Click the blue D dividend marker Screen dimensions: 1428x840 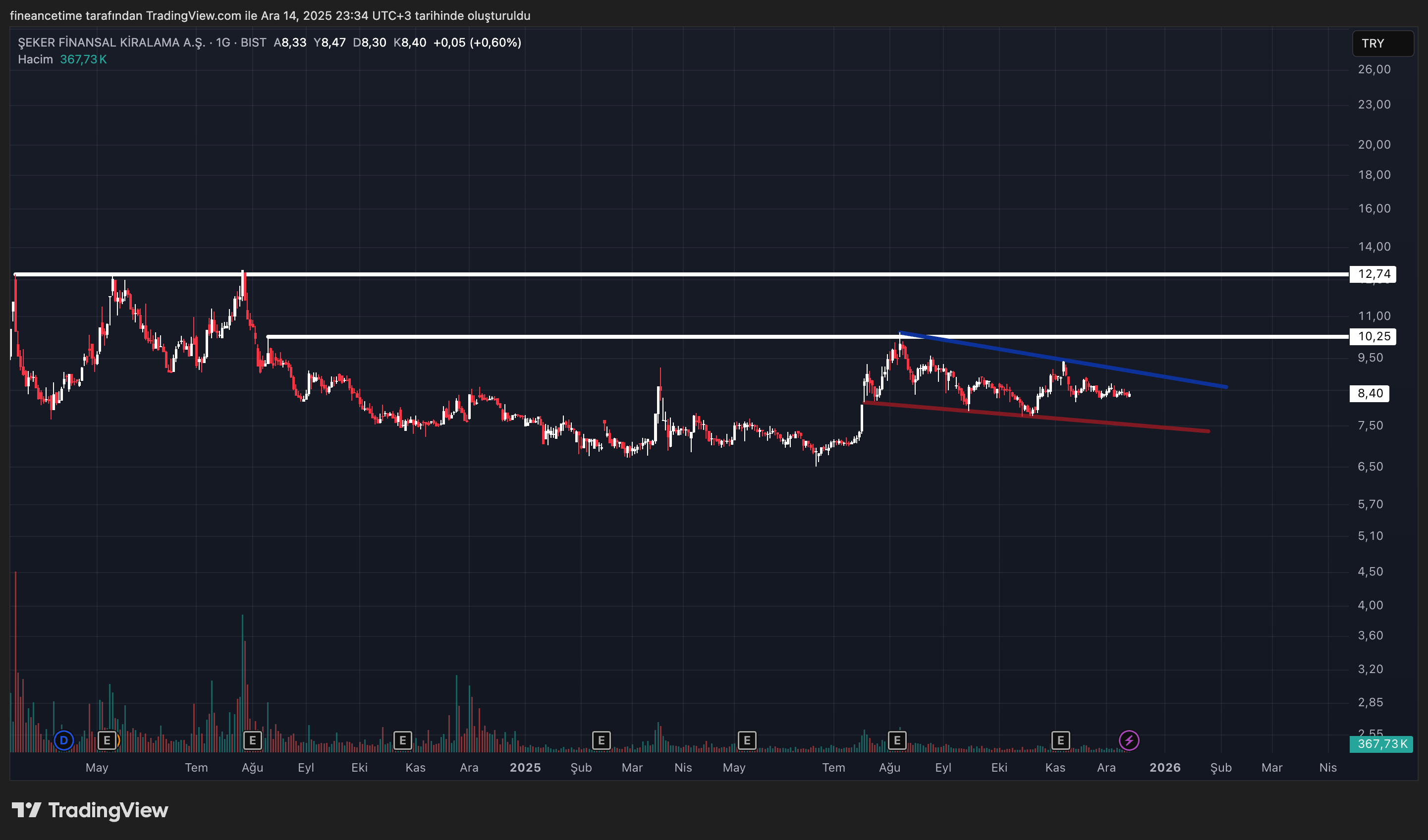63,740
